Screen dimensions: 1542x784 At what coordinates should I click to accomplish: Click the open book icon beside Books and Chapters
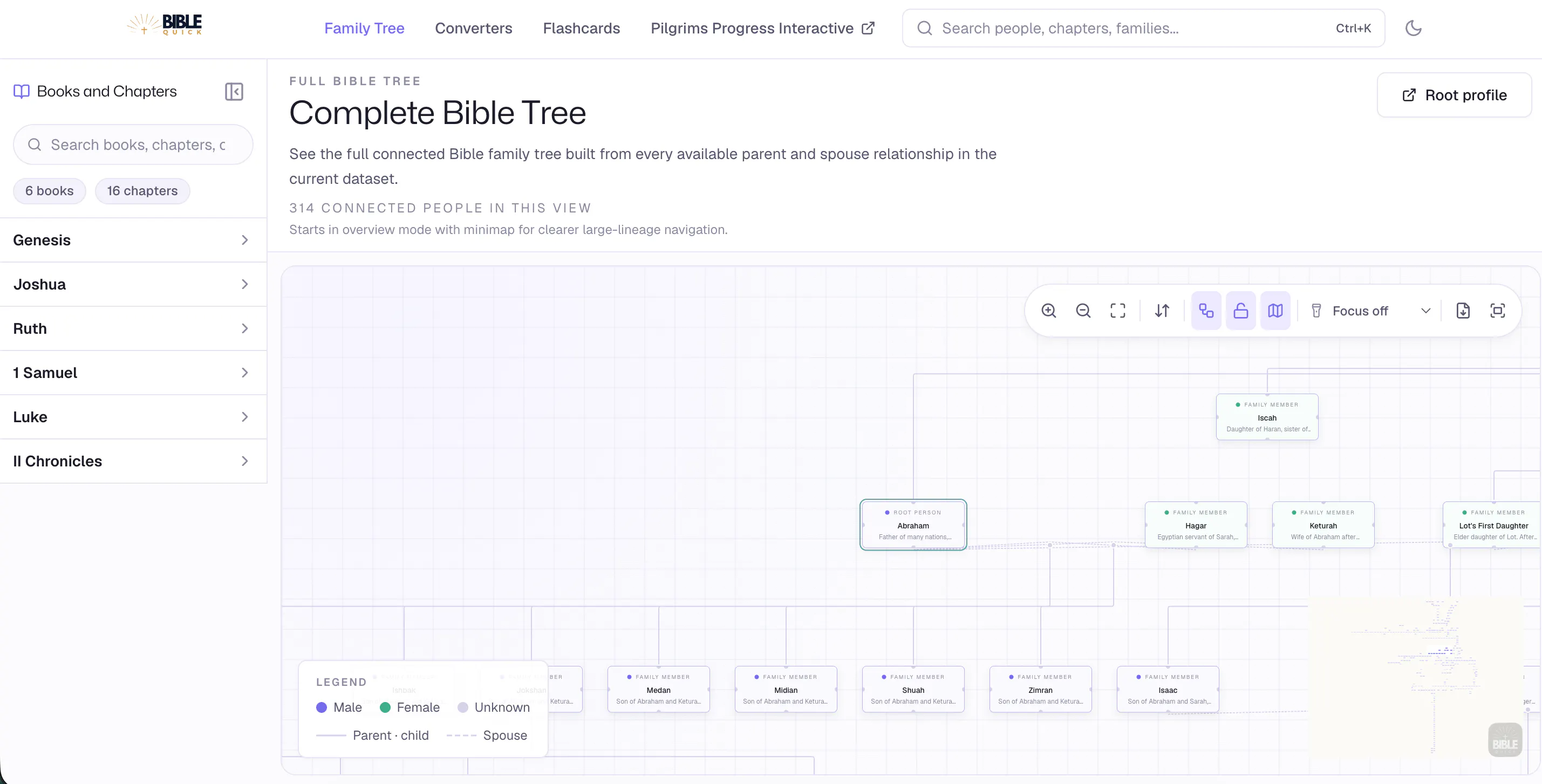pos(22,92)
